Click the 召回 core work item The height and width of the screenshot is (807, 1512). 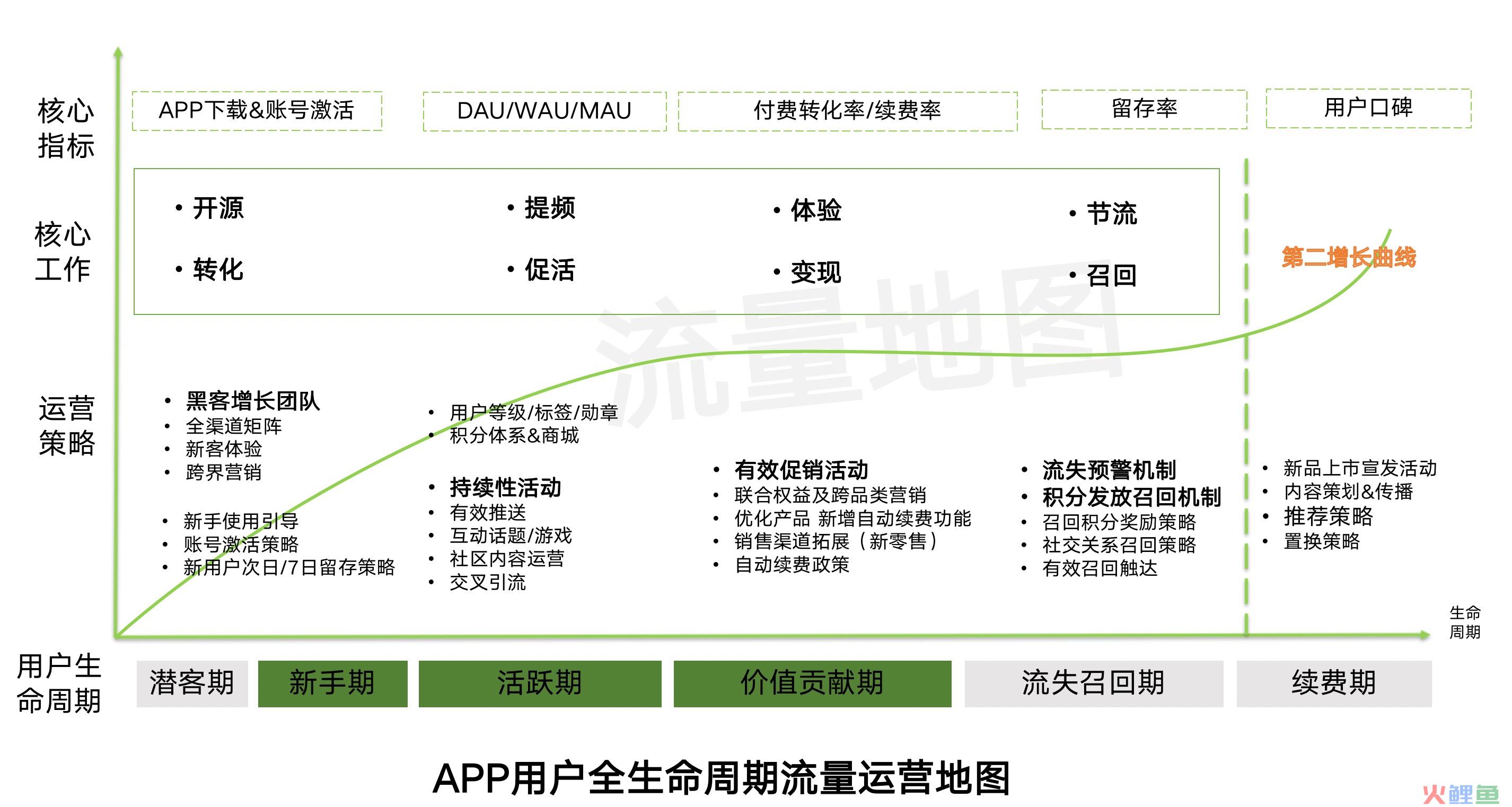(1112, 275)
